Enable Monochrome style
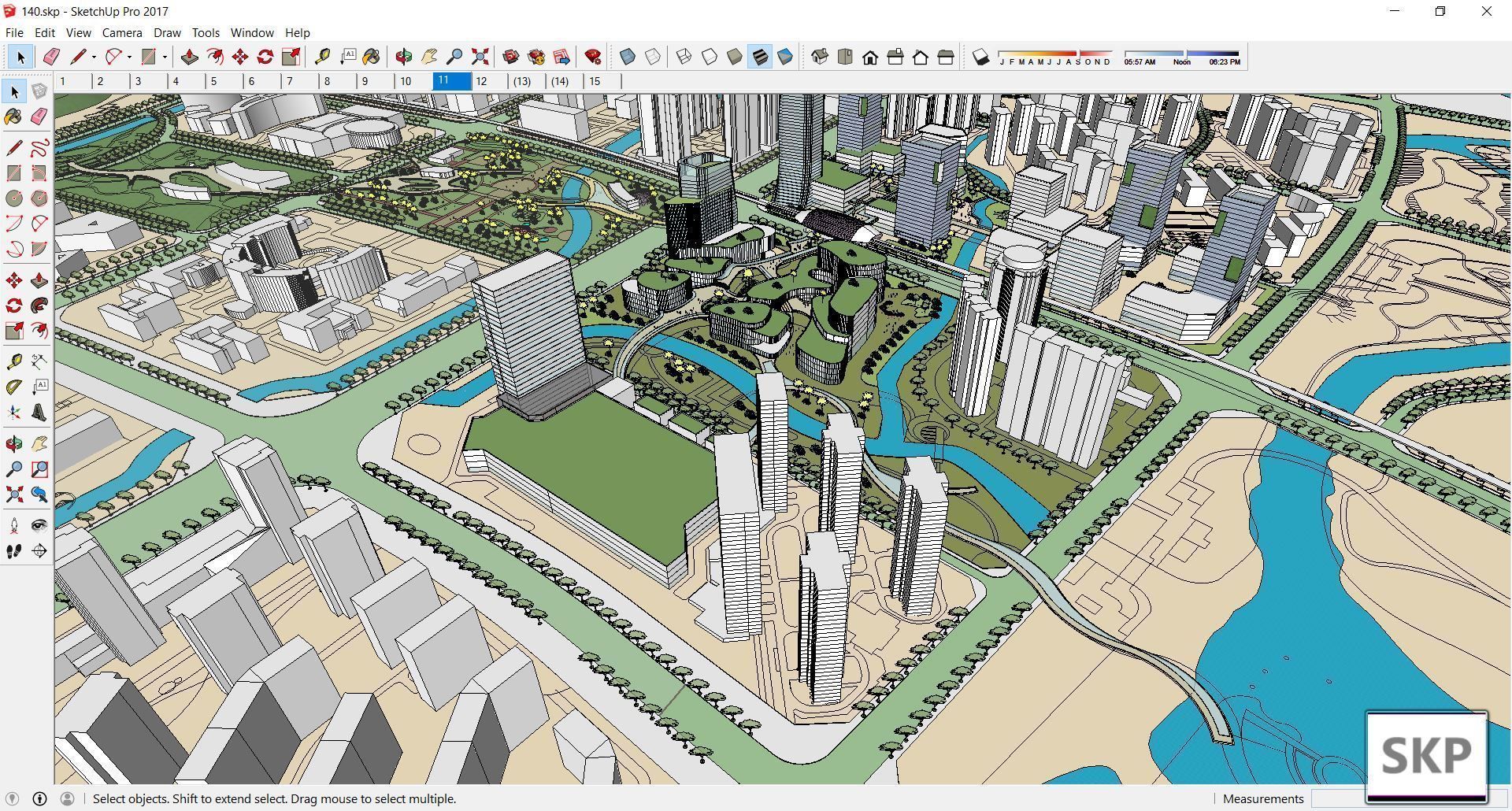1512x811 pixels. tap(785, 57)
